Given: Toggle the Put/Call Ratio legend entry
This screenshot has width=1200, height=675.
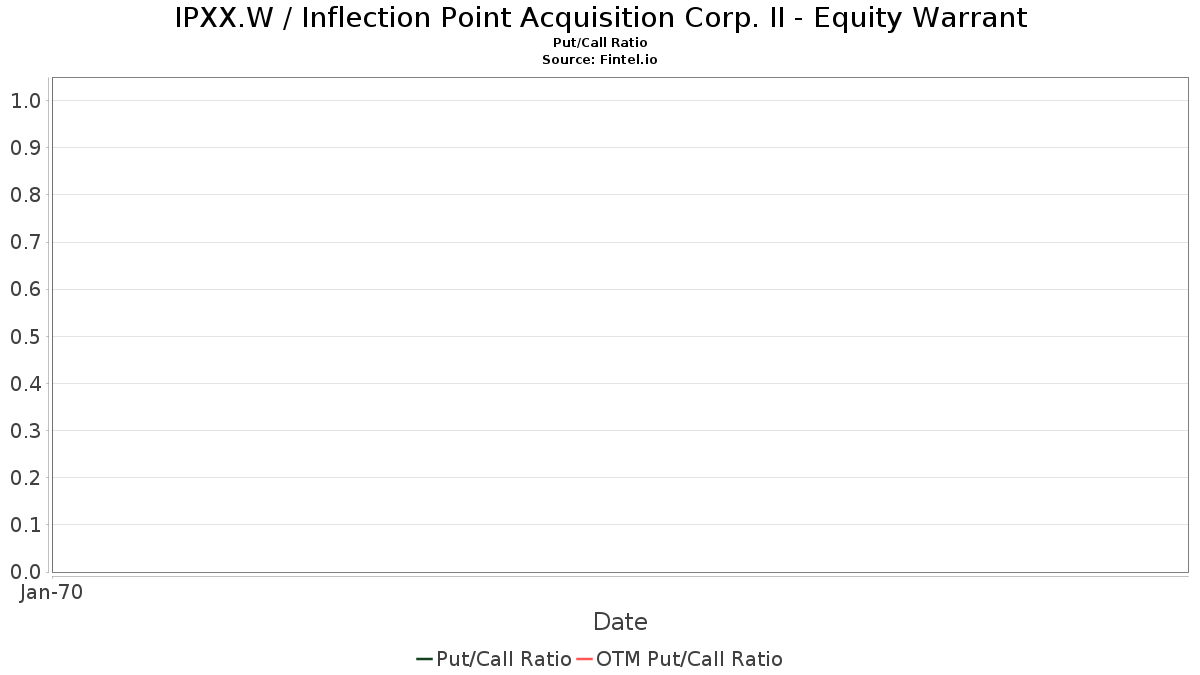Looking at the screenshot, I should (x=494, y=659).
